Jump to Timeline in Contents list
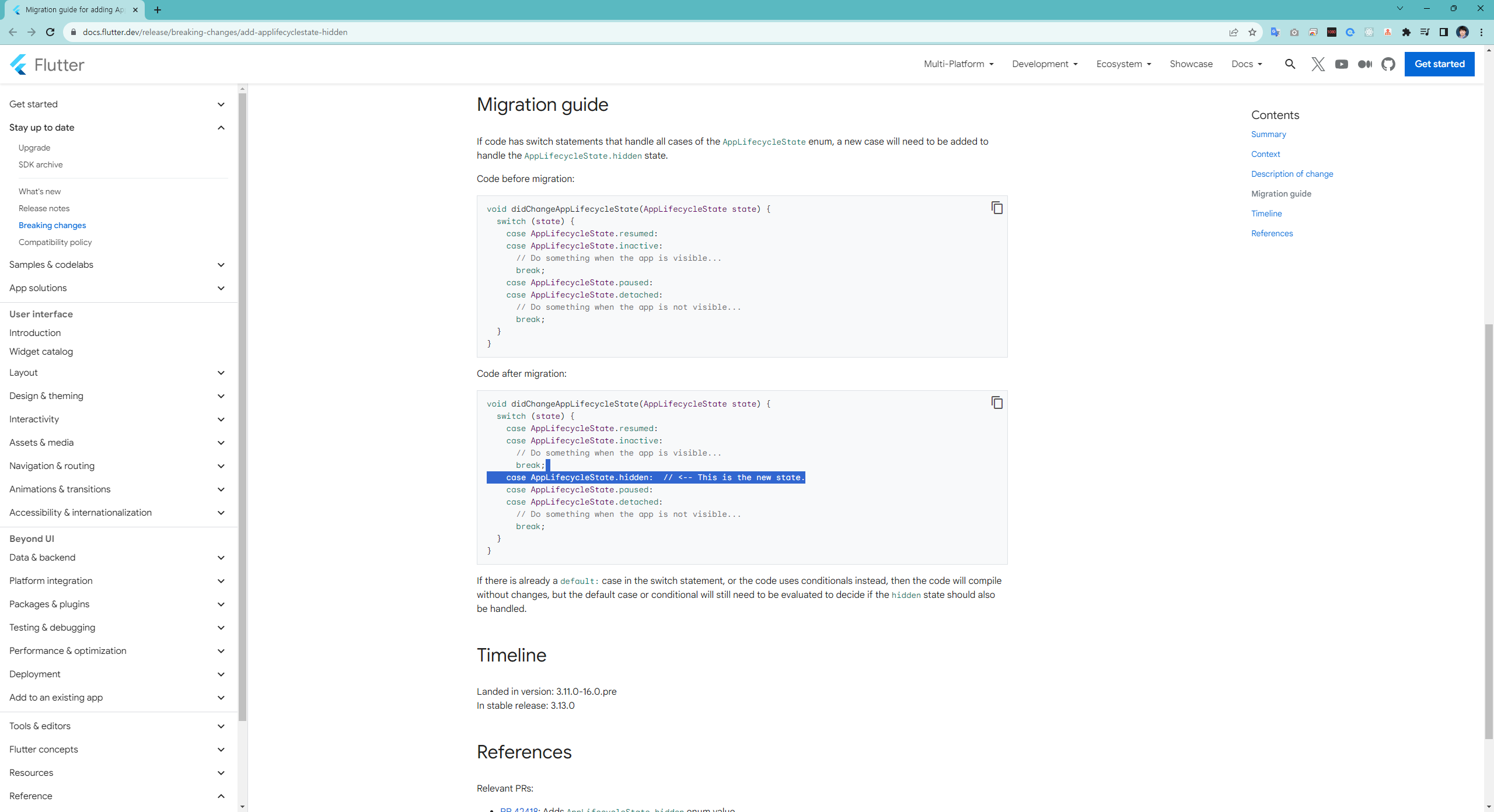1494x812 pixels. (1266, 213)
